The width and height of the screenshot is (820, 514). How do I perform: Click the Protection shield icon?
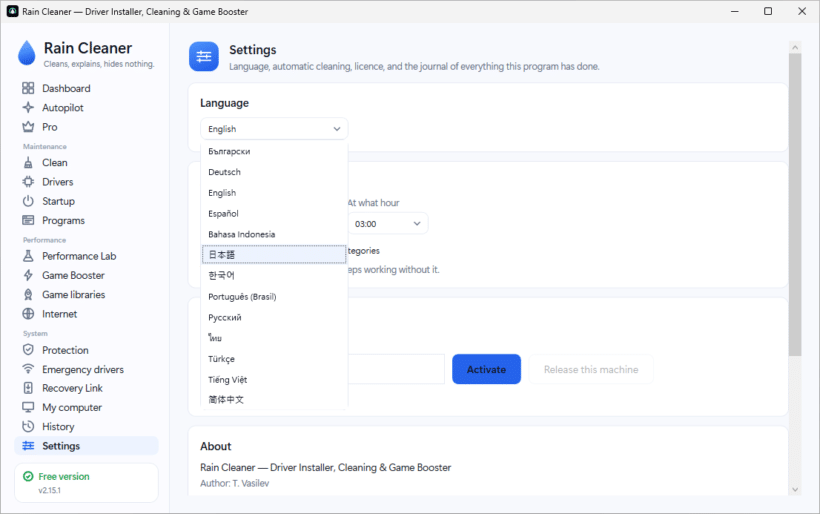(28, 350)
